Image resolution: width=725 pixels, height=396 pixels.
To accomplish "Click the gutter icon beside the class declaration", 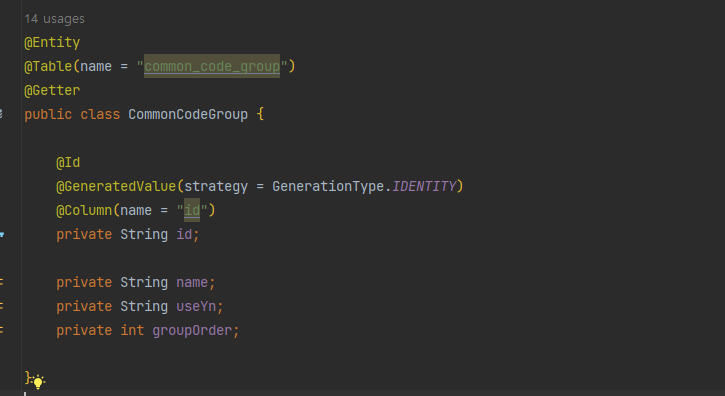I will click(1, 113).
